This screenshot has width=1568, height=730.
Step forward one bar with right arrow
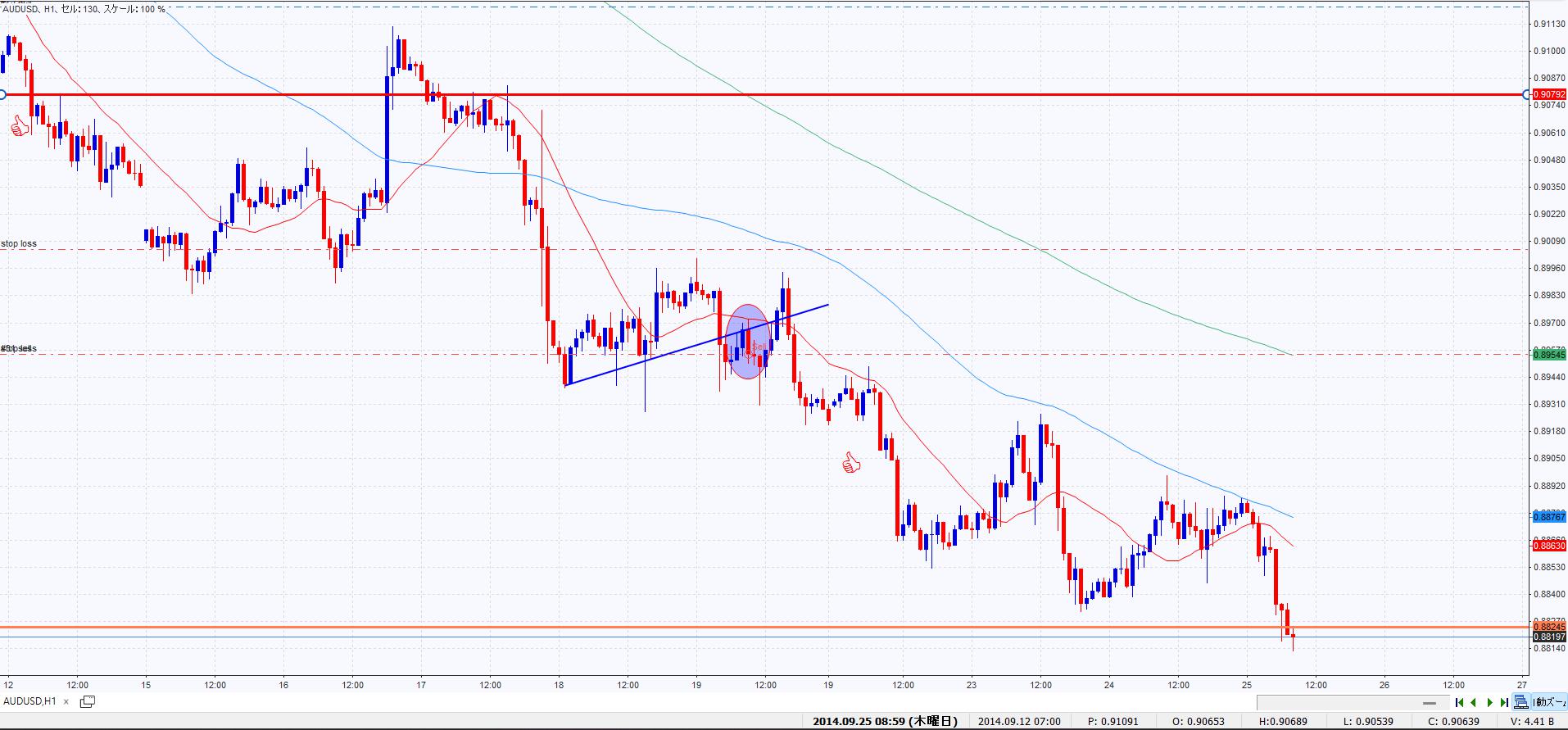[1489, 702]
